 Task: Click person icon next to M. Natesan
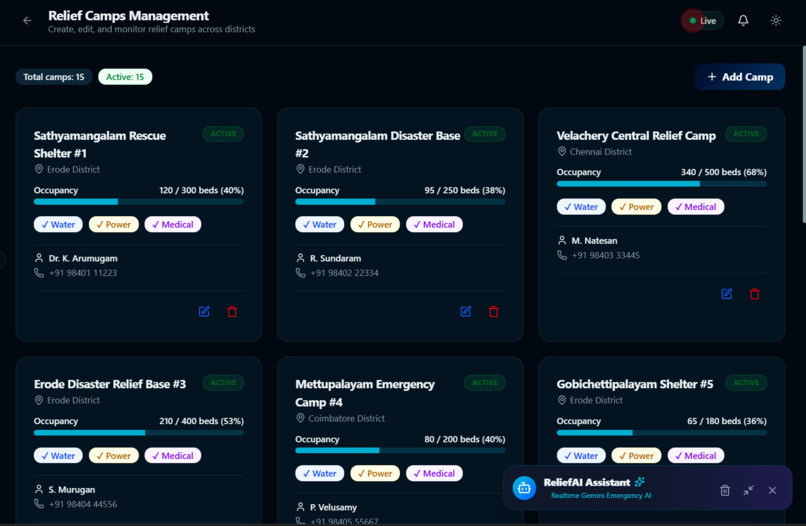562,240
